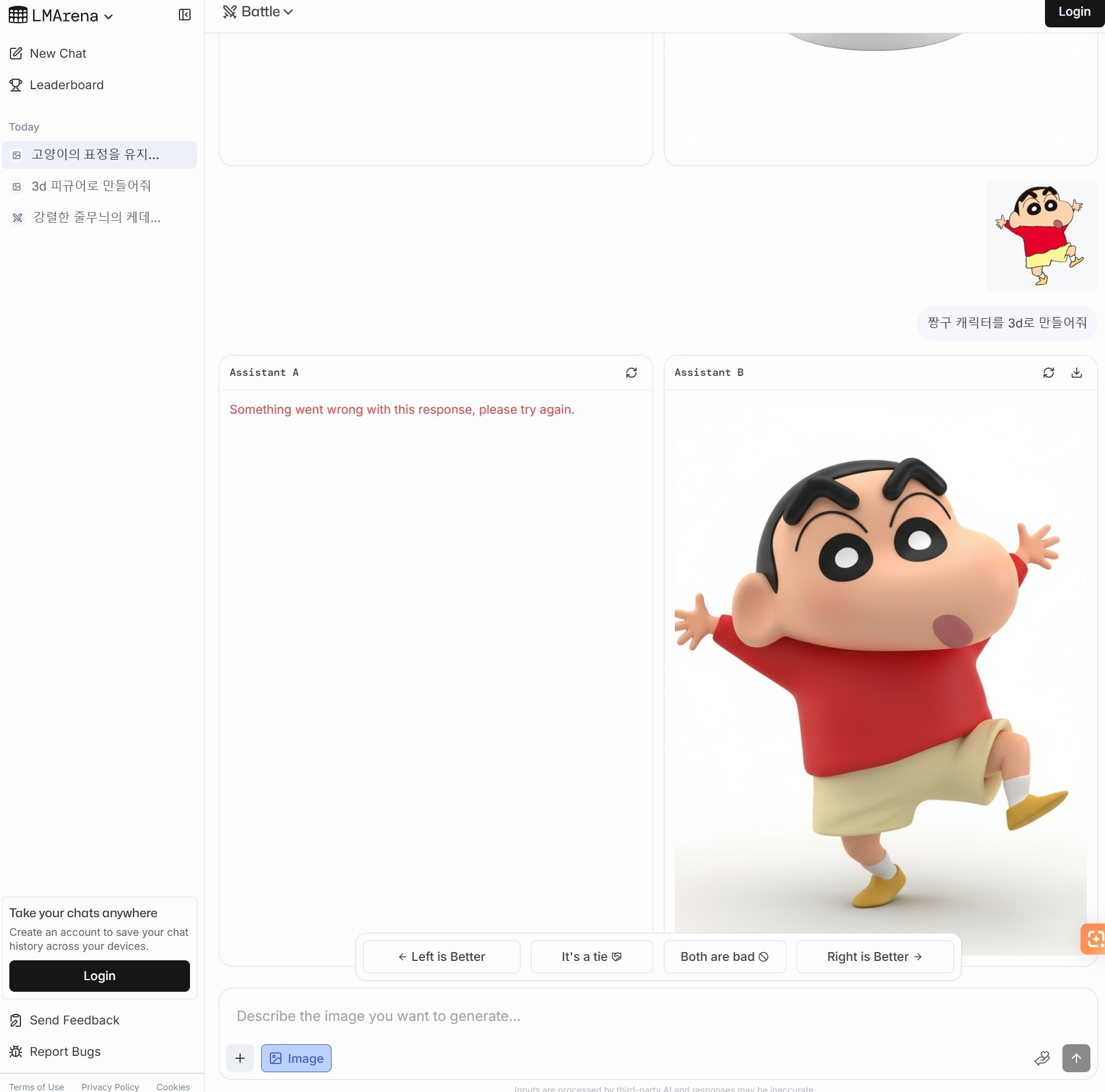Click the orange screenshot capture widget

pyautogui.click(x=1093, y=939)
